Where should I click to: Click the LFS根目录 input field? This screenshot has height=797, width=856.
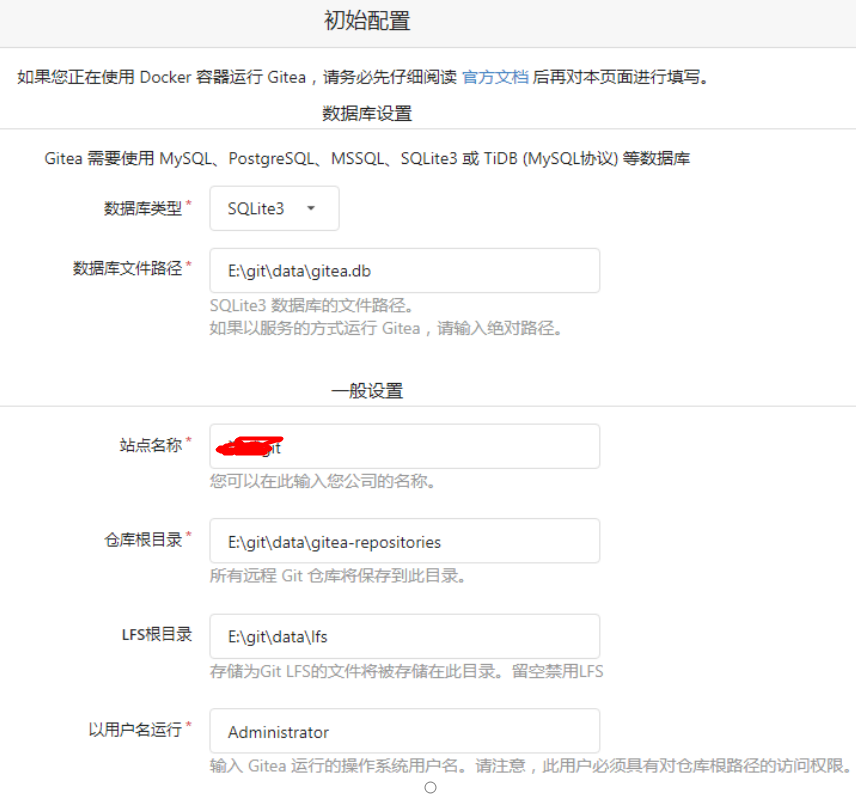405,636
